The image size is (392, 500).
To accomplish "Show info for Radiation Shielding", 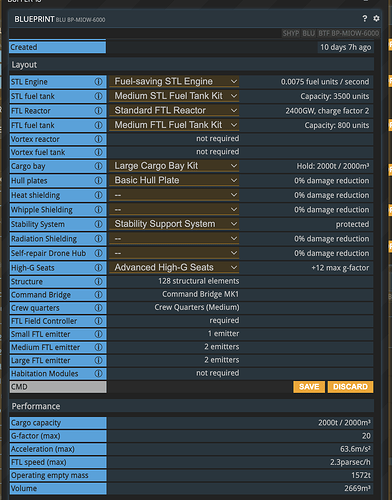I will [98, 239].
